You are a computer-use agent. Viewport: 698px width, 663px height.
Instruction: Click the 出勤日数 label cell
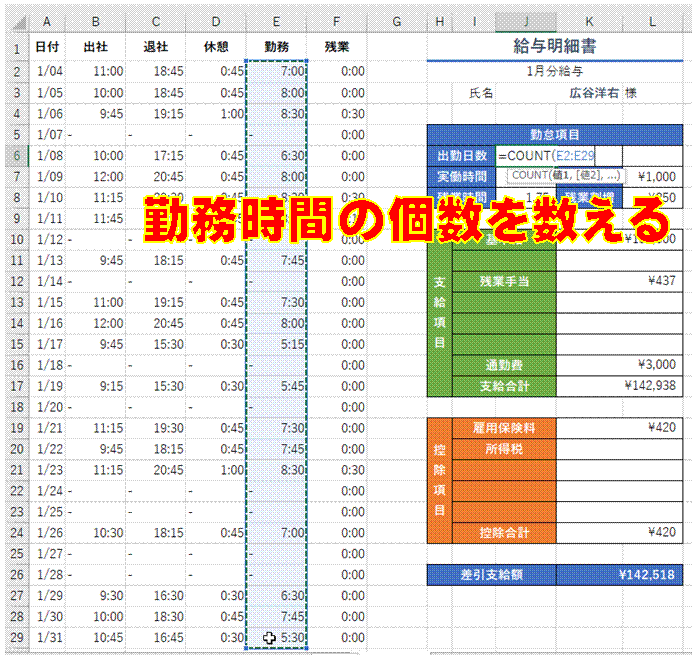click(462, 156)
